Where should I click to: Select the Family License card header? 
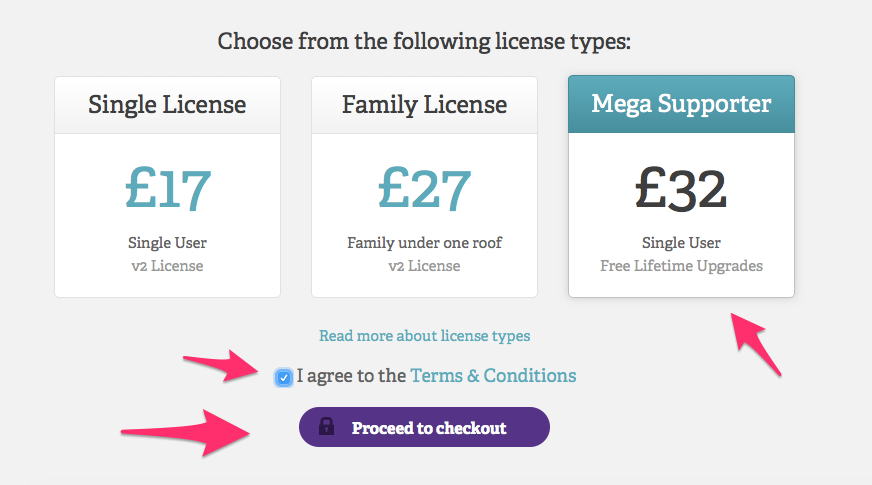pos(424,104)
